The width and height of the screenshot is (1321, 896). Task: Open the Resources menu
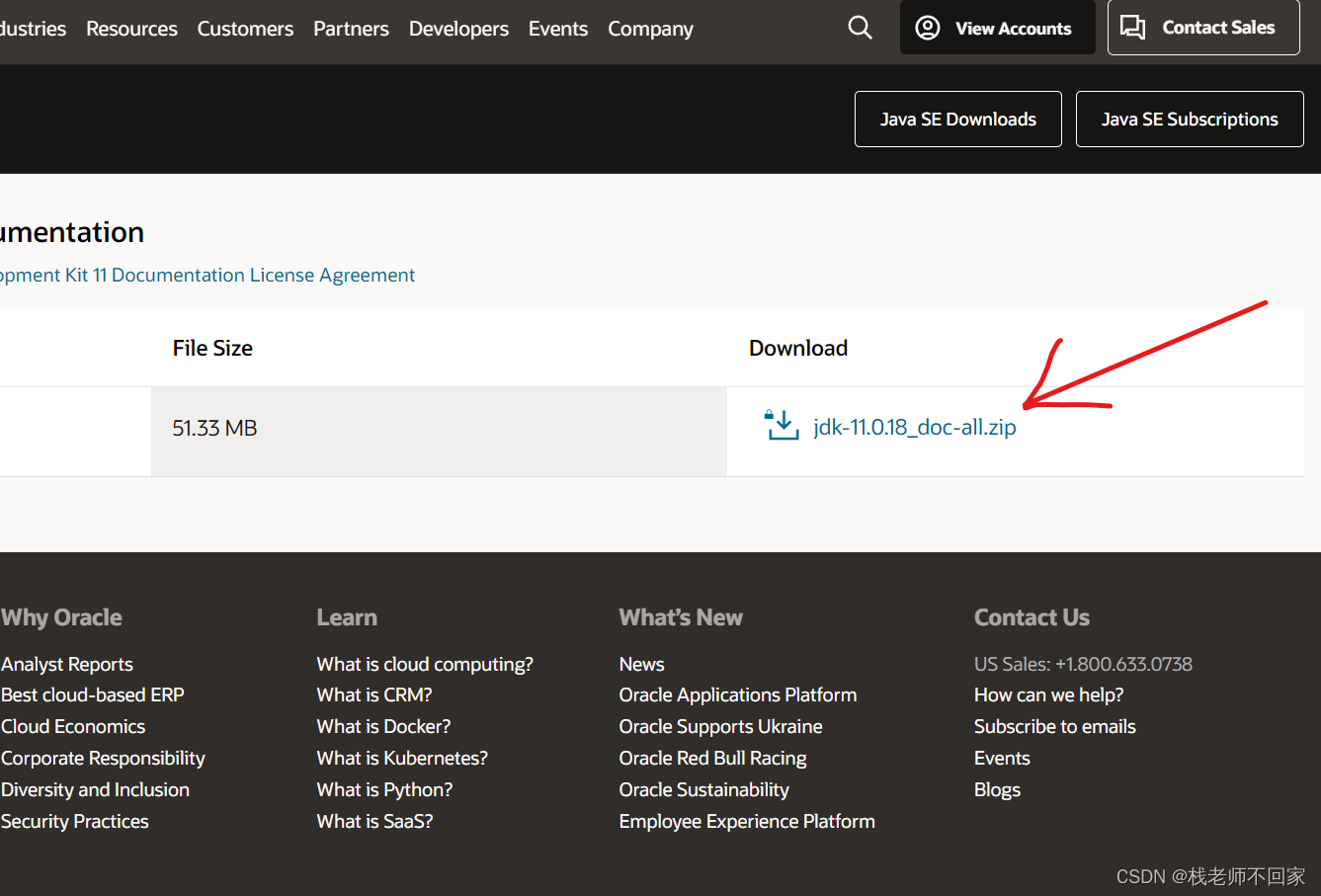131,29
